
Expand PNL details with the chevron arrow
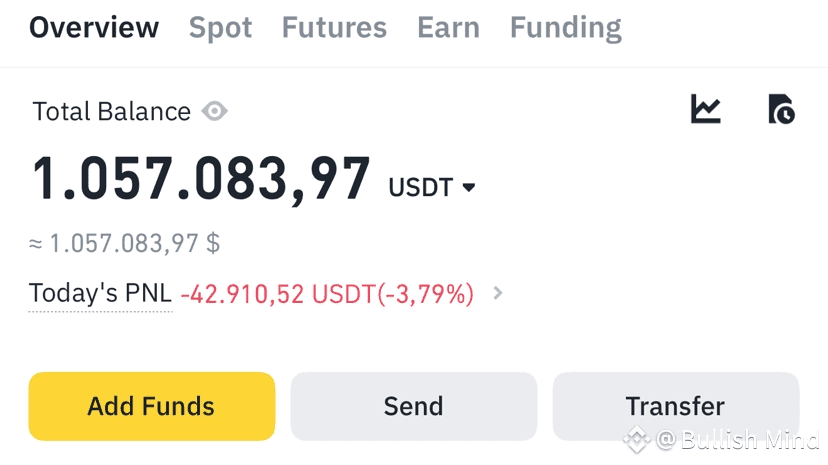coord(498,294)
